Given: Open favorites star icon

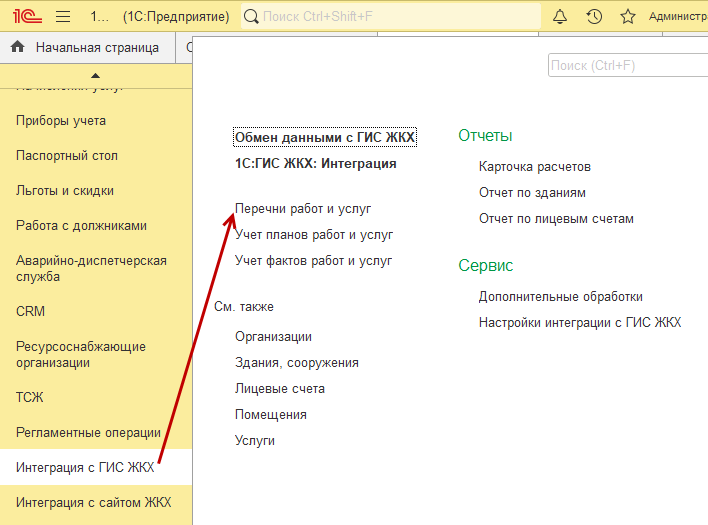Looking at the screenshot, I should point(628,17).
